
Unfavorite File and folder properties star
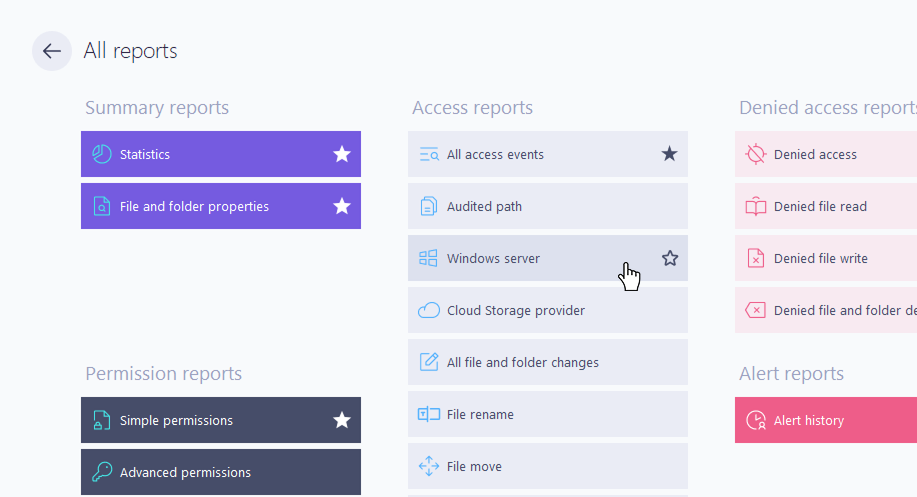(342, 206)
